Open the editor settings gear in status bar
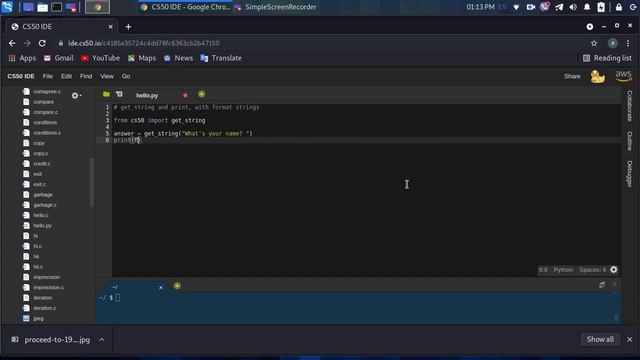The height and width of the screenshot is (360, 640). (613, 270)
